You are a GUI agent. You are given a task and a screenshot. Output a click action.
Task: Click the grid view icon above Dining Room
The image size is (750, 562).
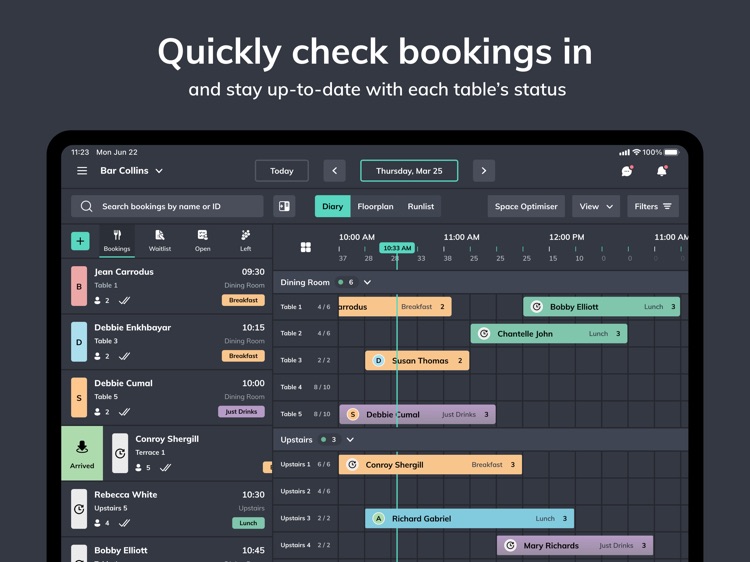(x=306, y=247)
